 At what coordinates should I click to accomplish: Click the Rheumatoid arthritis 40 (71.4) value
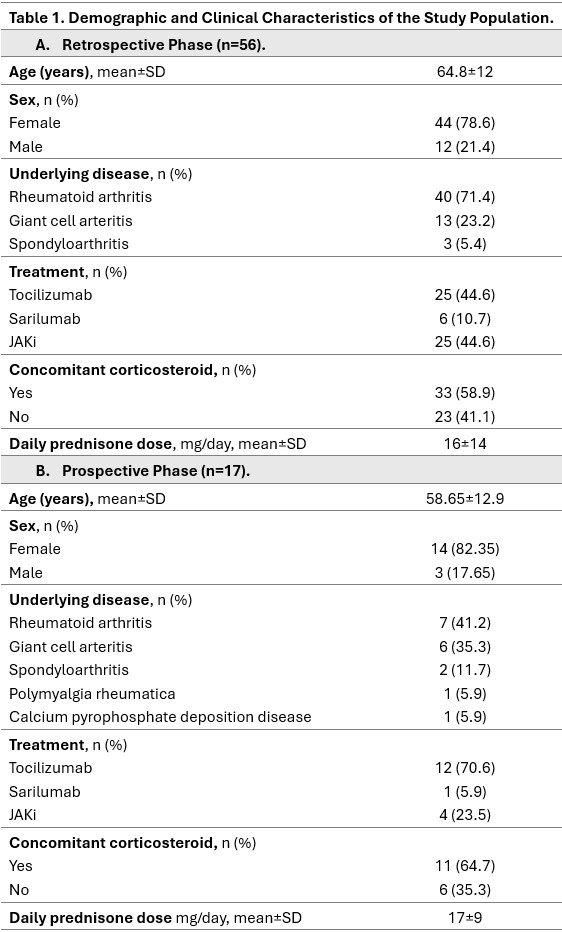point(465,197)
